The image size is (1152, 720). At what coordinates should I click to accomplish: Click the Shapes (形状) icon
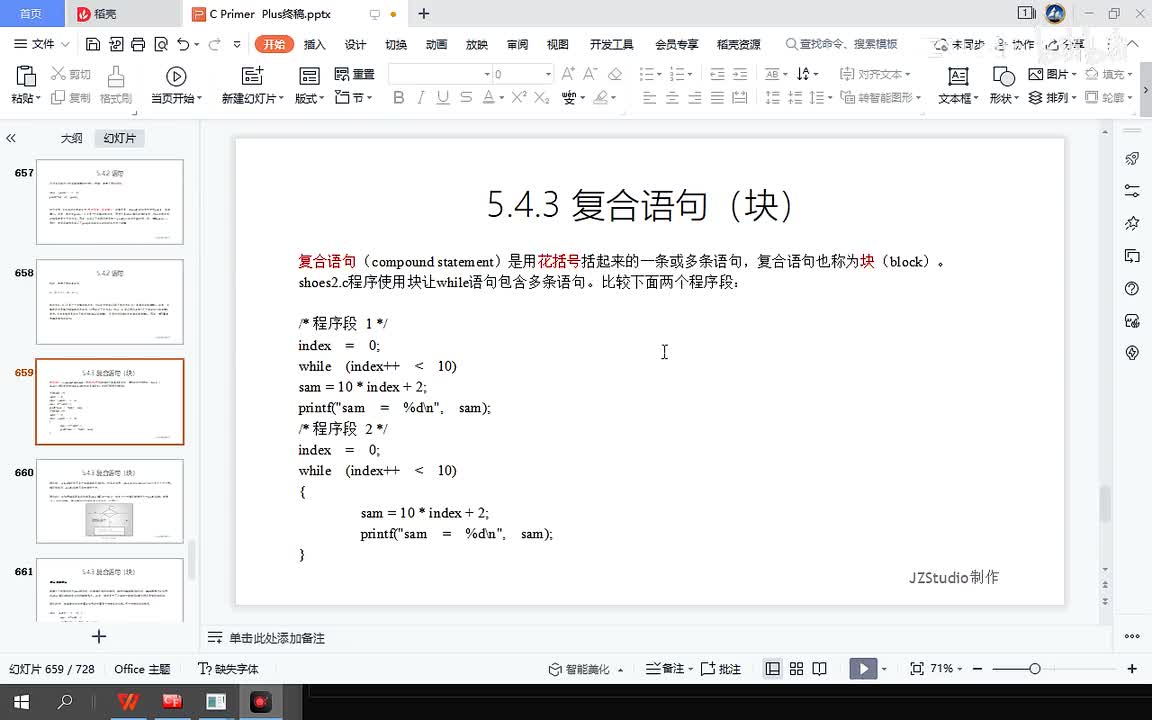pyautogui.click(x=1003, y=76)
